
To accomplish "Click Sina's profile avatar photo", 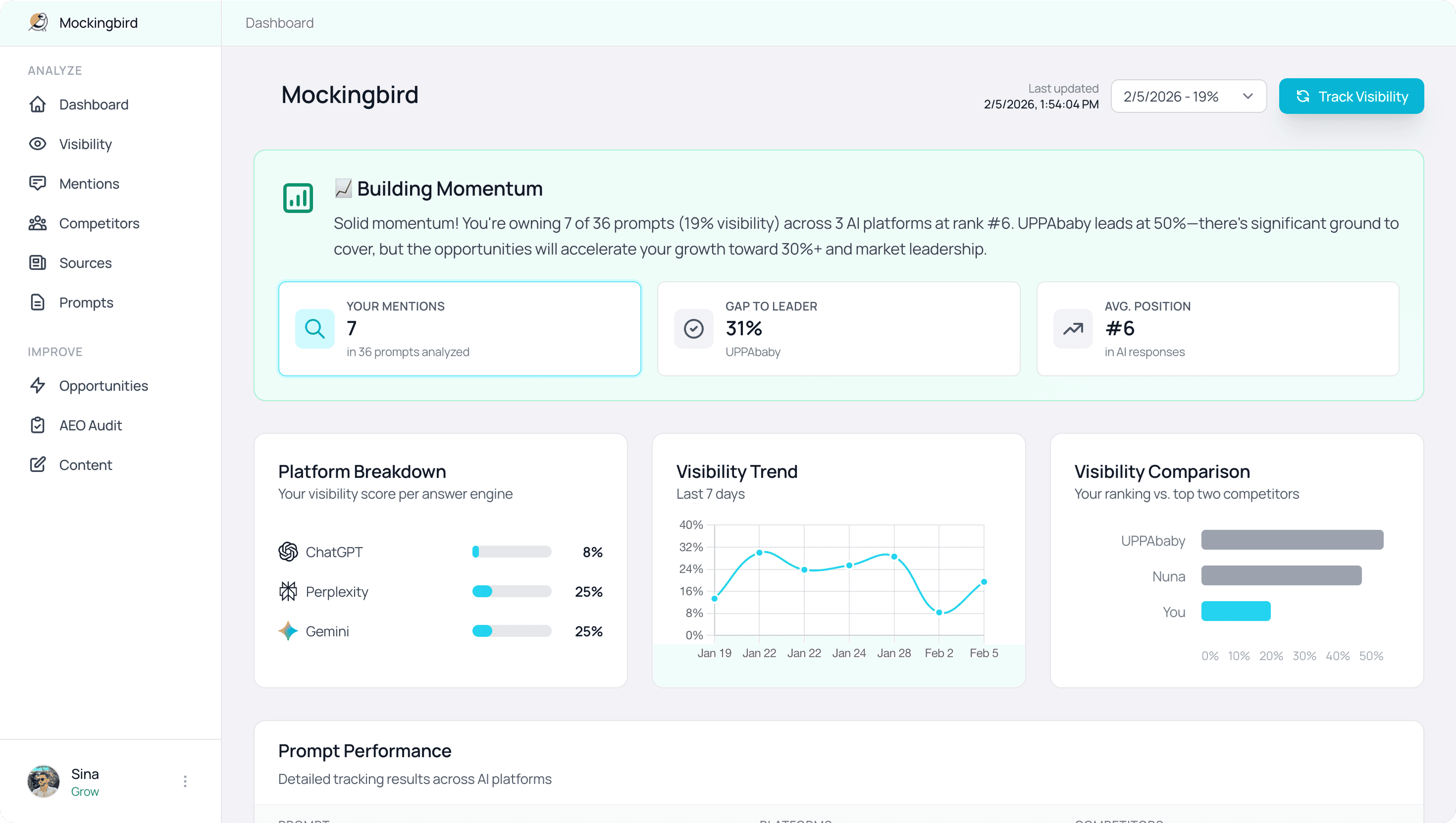I will [44, 781].
